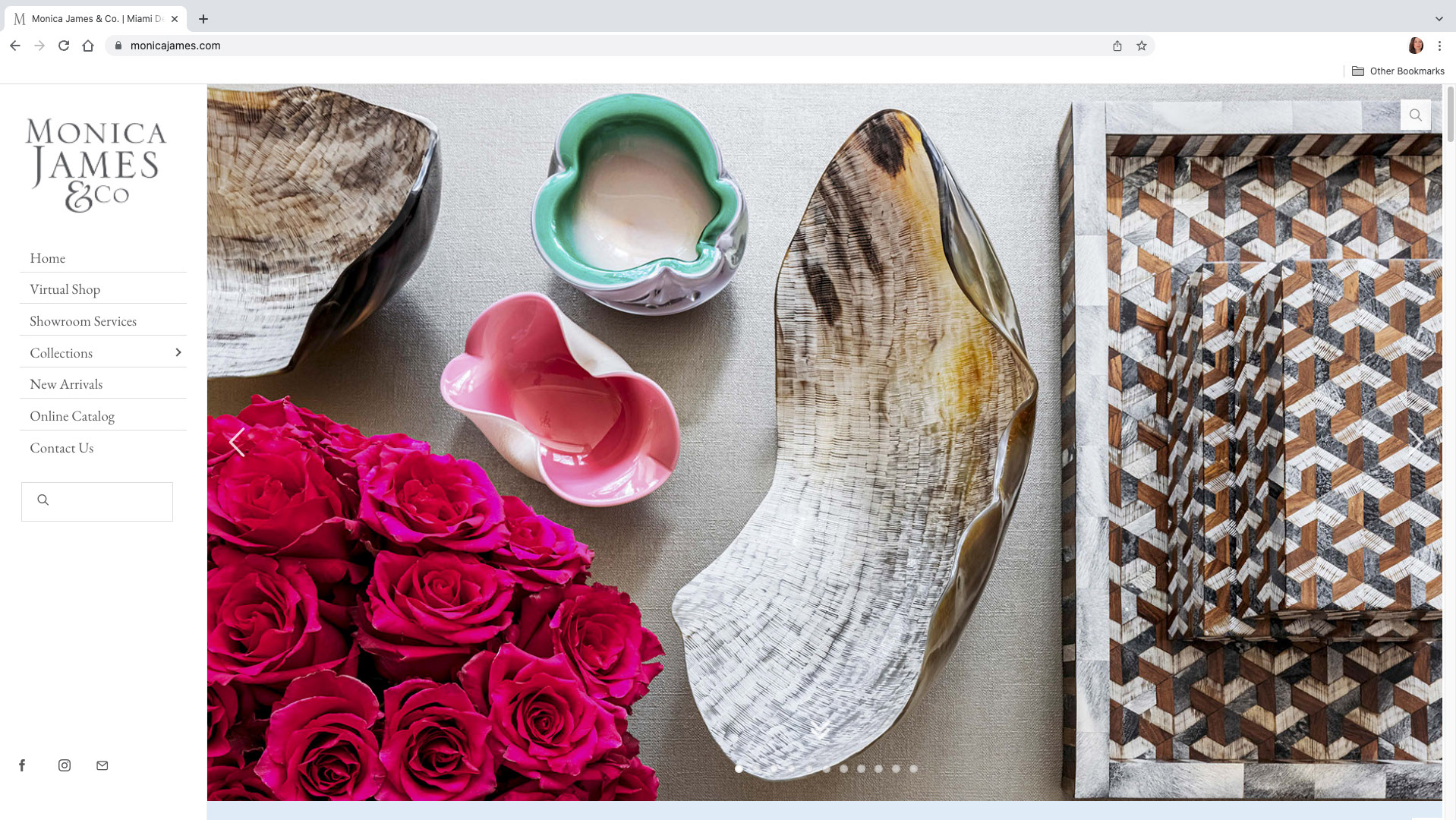
Task: Open the Instagram social link icon
Action: pos(65,765)
